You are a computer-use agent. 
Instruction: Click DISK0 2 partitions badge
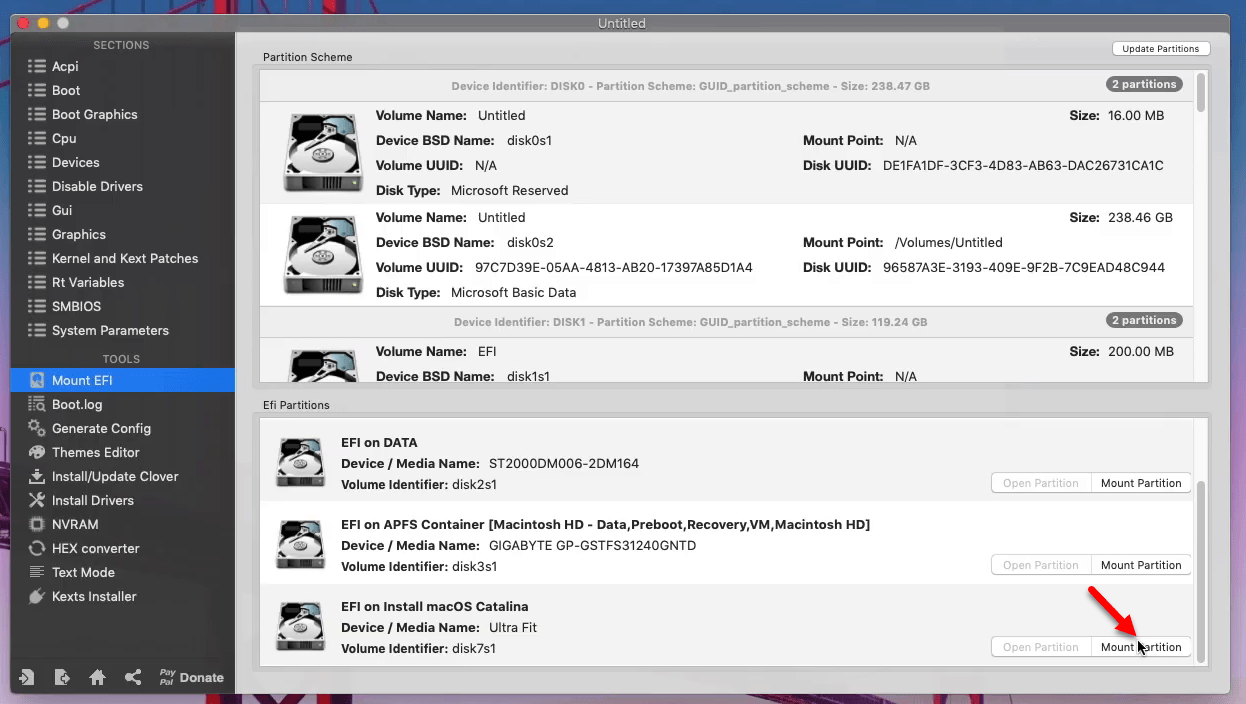(1144, 85)
